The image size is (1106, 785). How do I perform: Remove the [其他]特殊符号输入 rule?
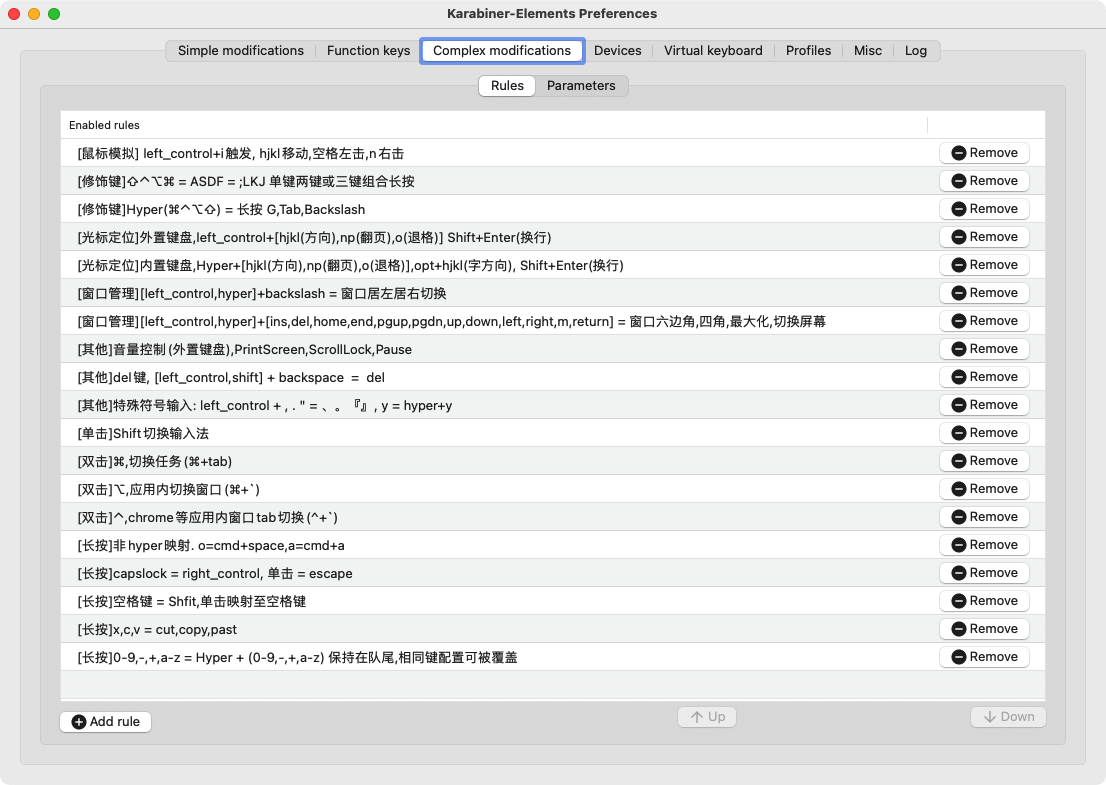click(984, 405)
